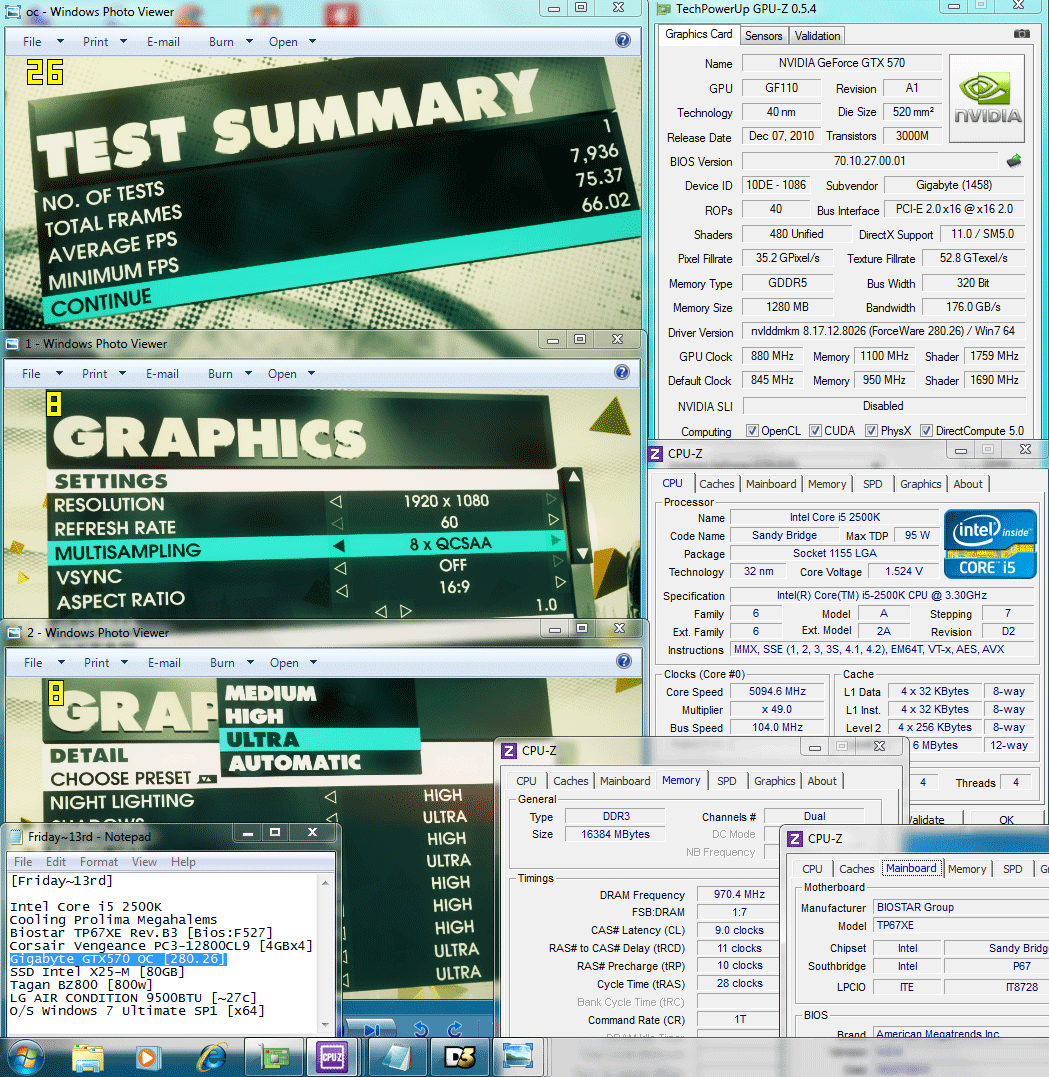Click the 'NVIDIA GeForce GTX 570' name field

[x=842, y=63]
